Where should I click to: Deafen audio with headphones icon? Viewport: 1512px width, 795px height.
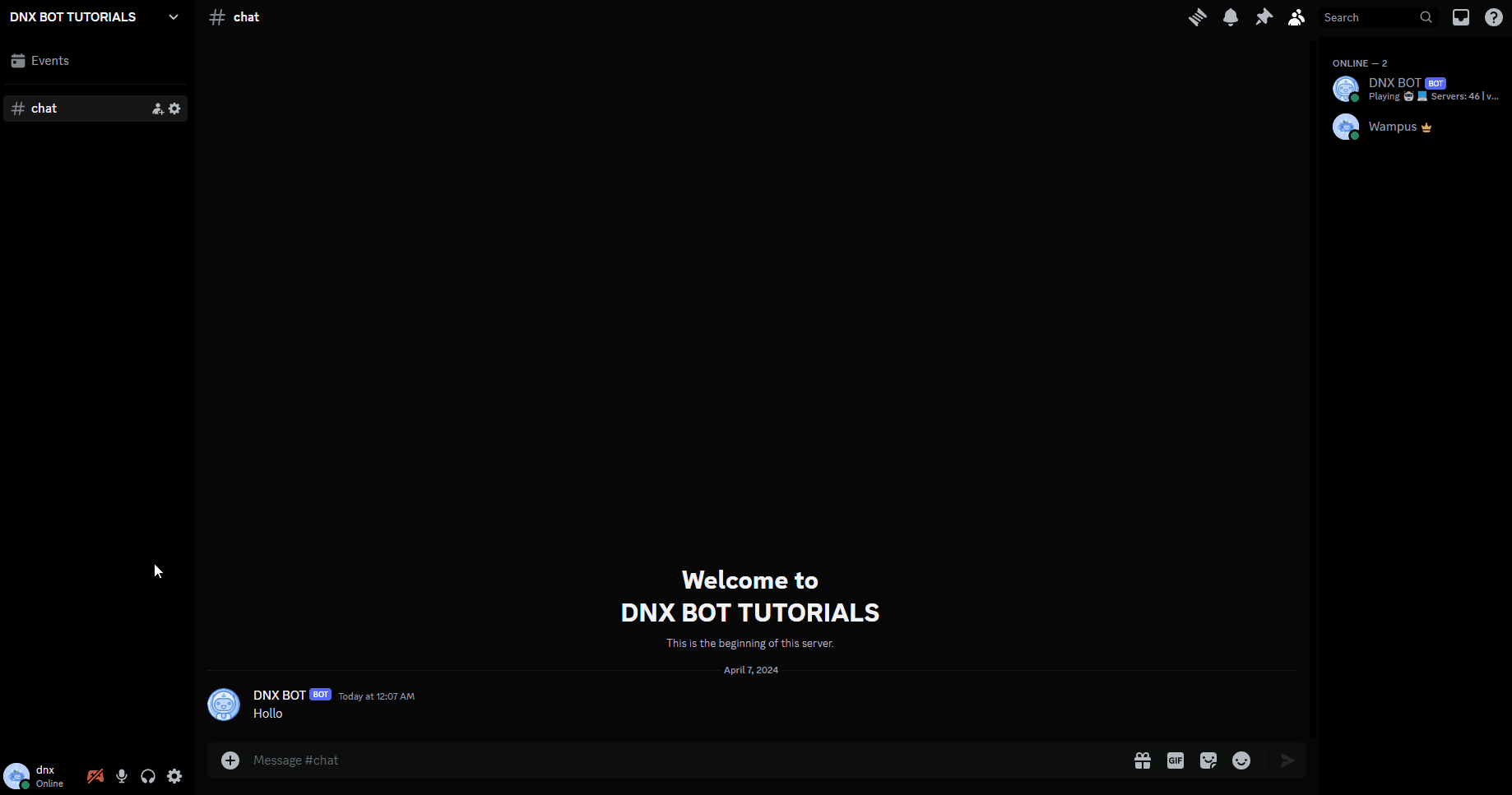click(x=148, y=776)
